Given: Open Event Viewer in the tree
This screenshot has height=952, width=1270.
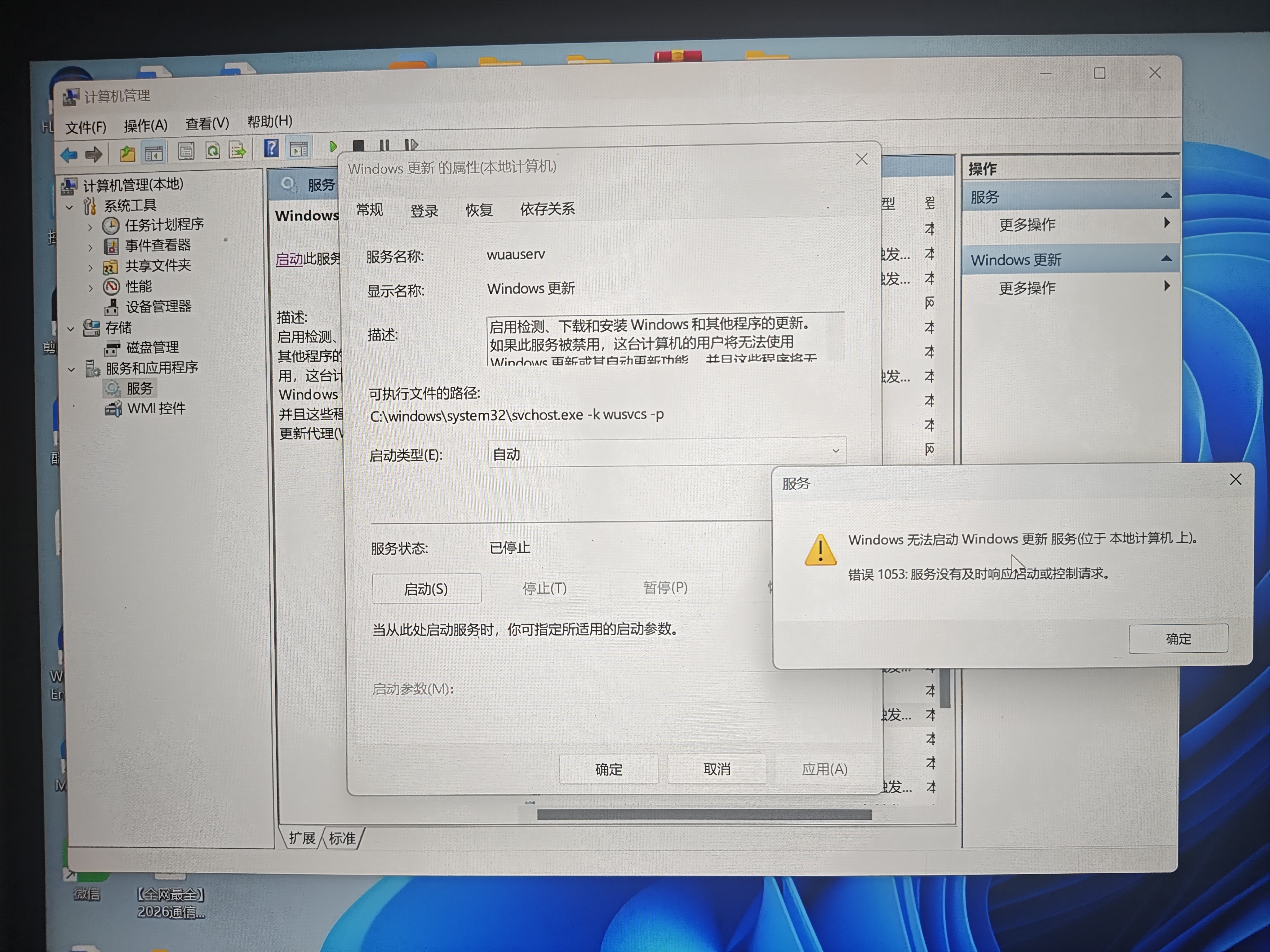Looking at the screenshot, I should coord(157,246).
